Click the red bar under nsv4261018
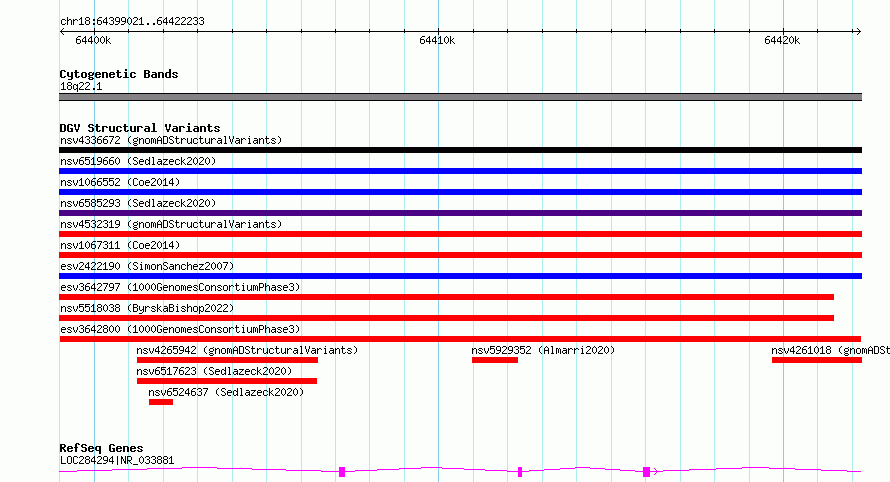 pyautogui.click(x=817, y=360)
